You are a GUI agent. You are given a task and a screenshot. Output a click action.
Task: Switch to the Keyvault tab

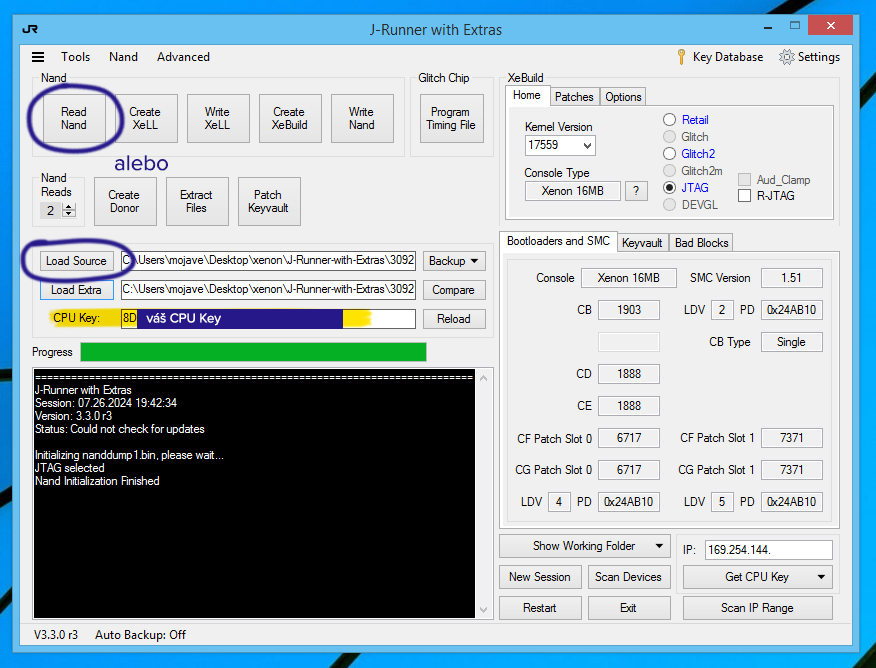point(642,243)
